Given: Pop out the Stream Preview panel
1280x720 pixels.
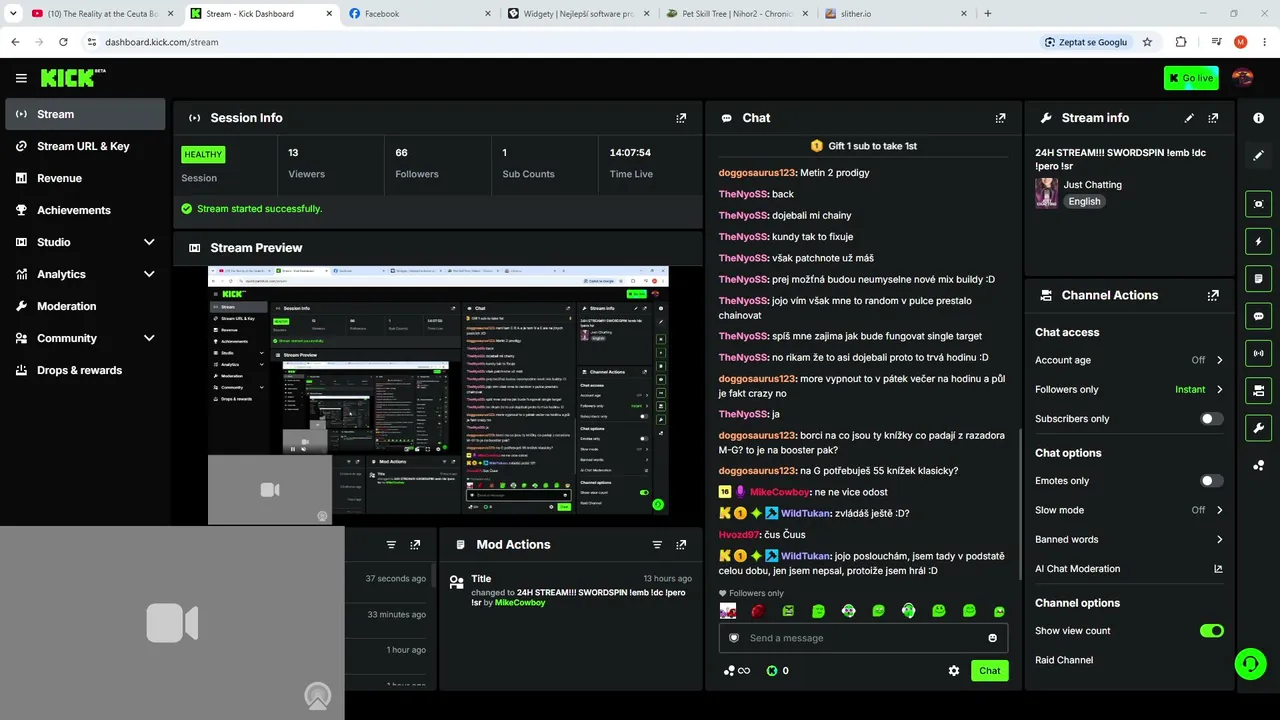Looking at the screenshot, I should (681, 248).
